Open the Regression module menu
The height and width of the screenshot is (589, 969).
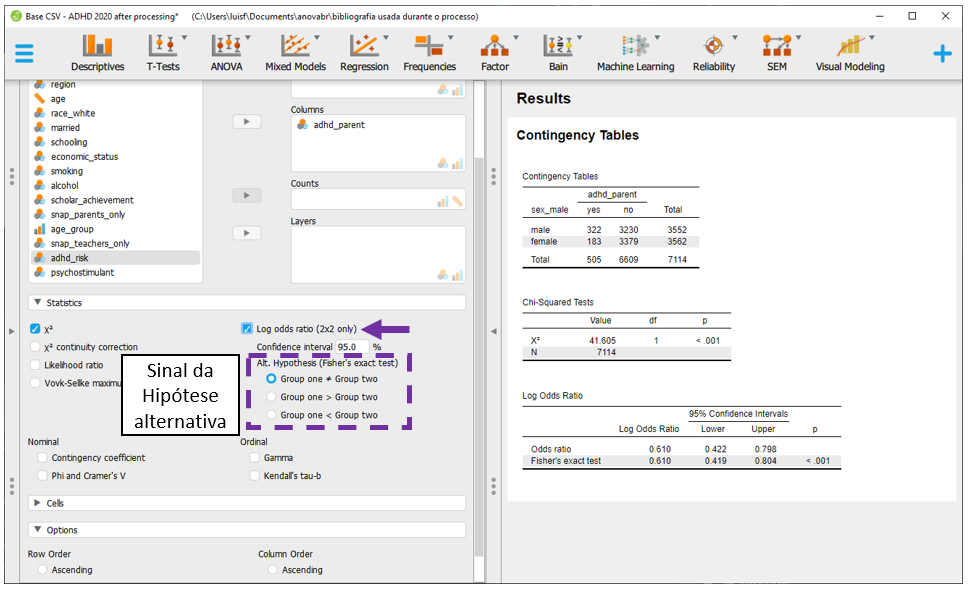[x=364, y=53]
